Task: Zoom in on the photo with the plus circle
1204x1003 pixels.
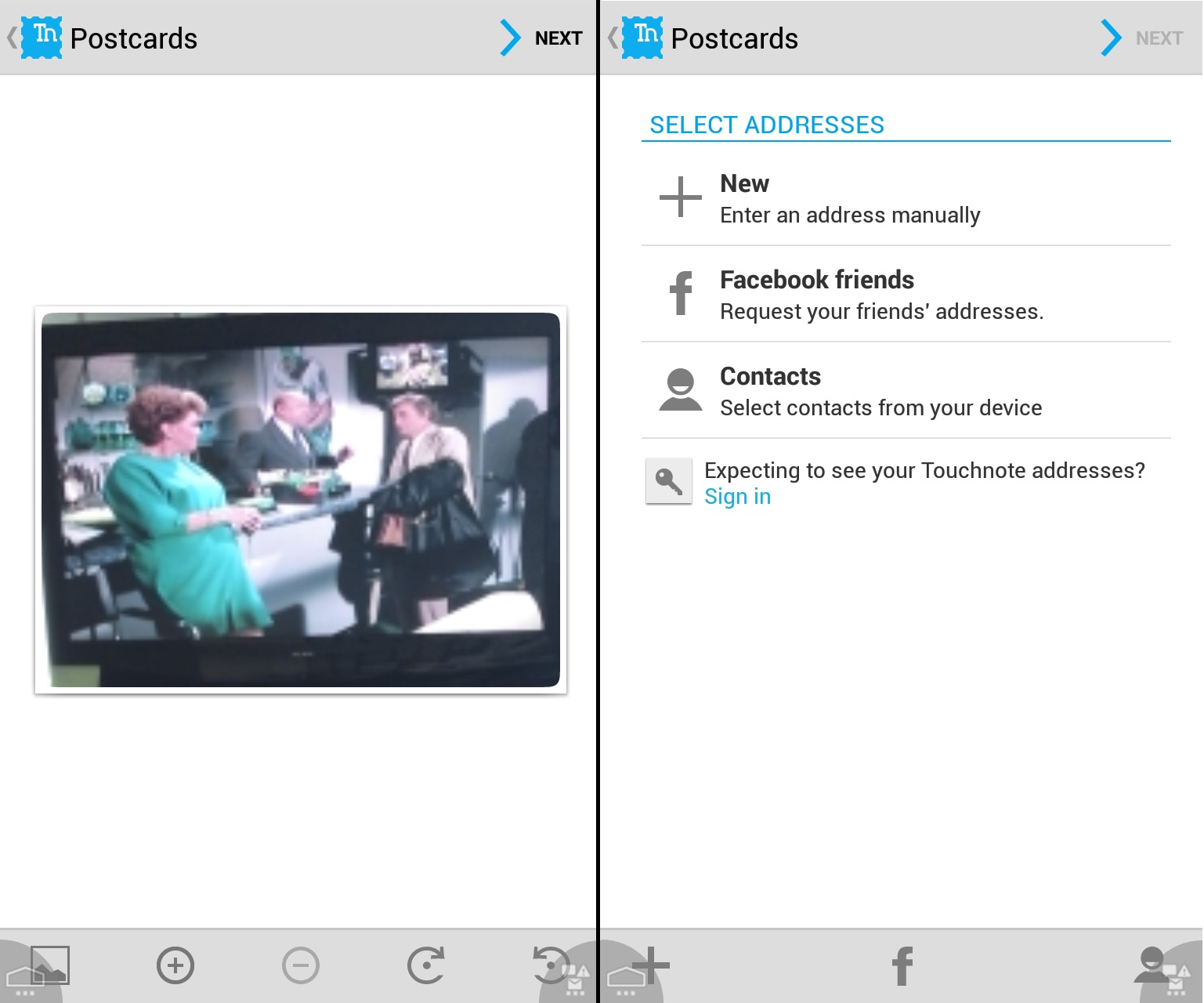Action: coord(175,965)
